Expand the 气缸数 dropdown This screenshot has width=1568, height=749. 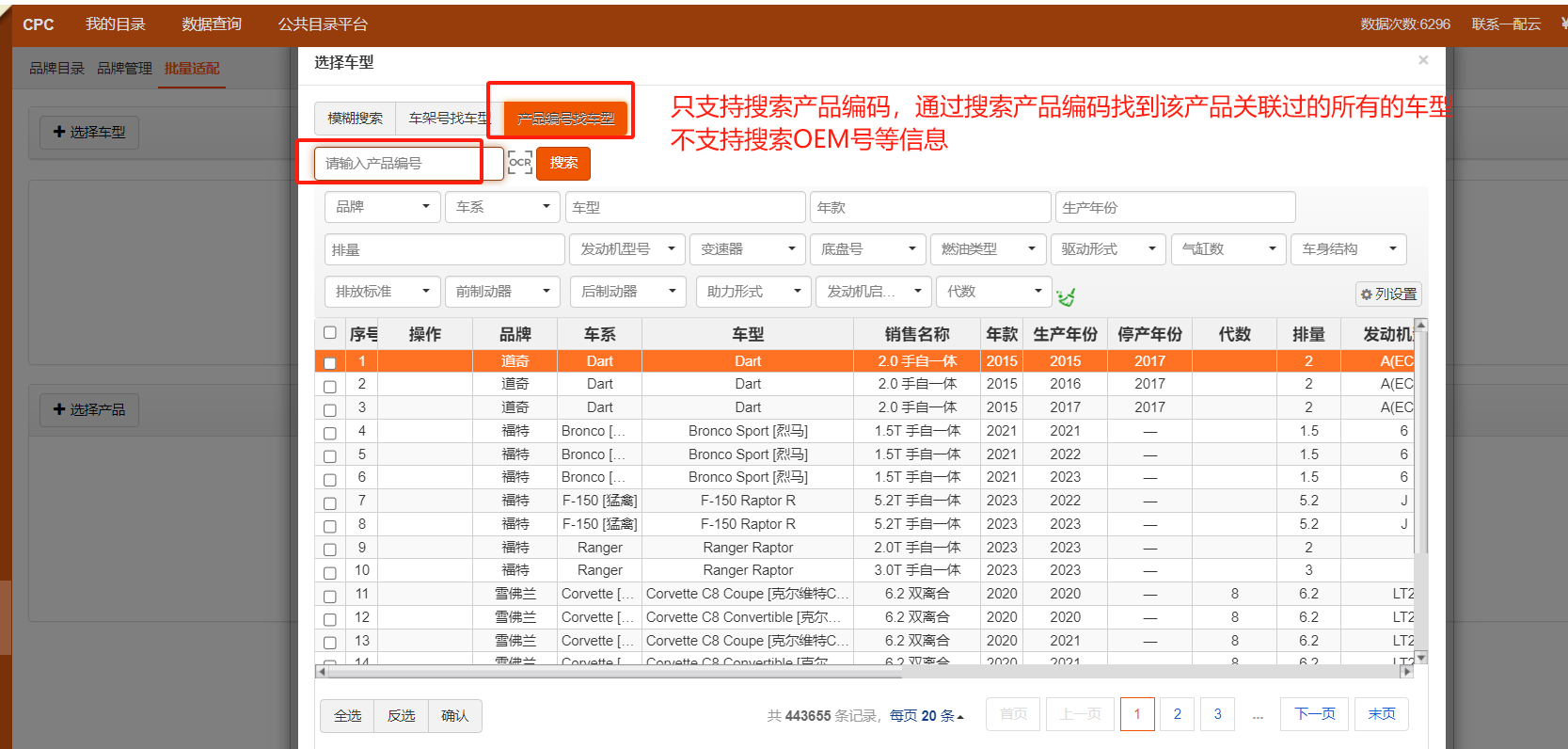1228,248
